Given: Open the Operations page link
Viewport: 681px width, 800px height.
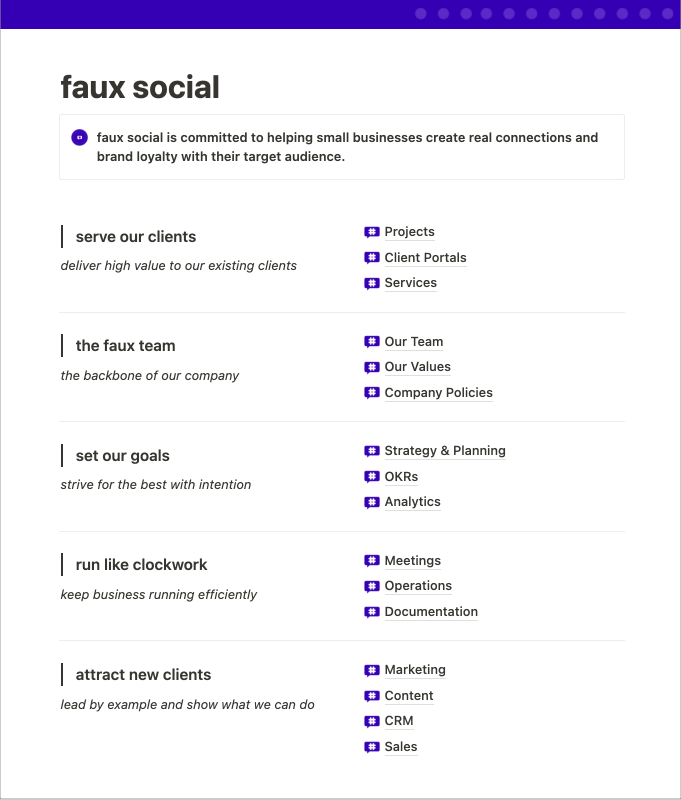Looking at the screenshot, I should click(418, 586).
